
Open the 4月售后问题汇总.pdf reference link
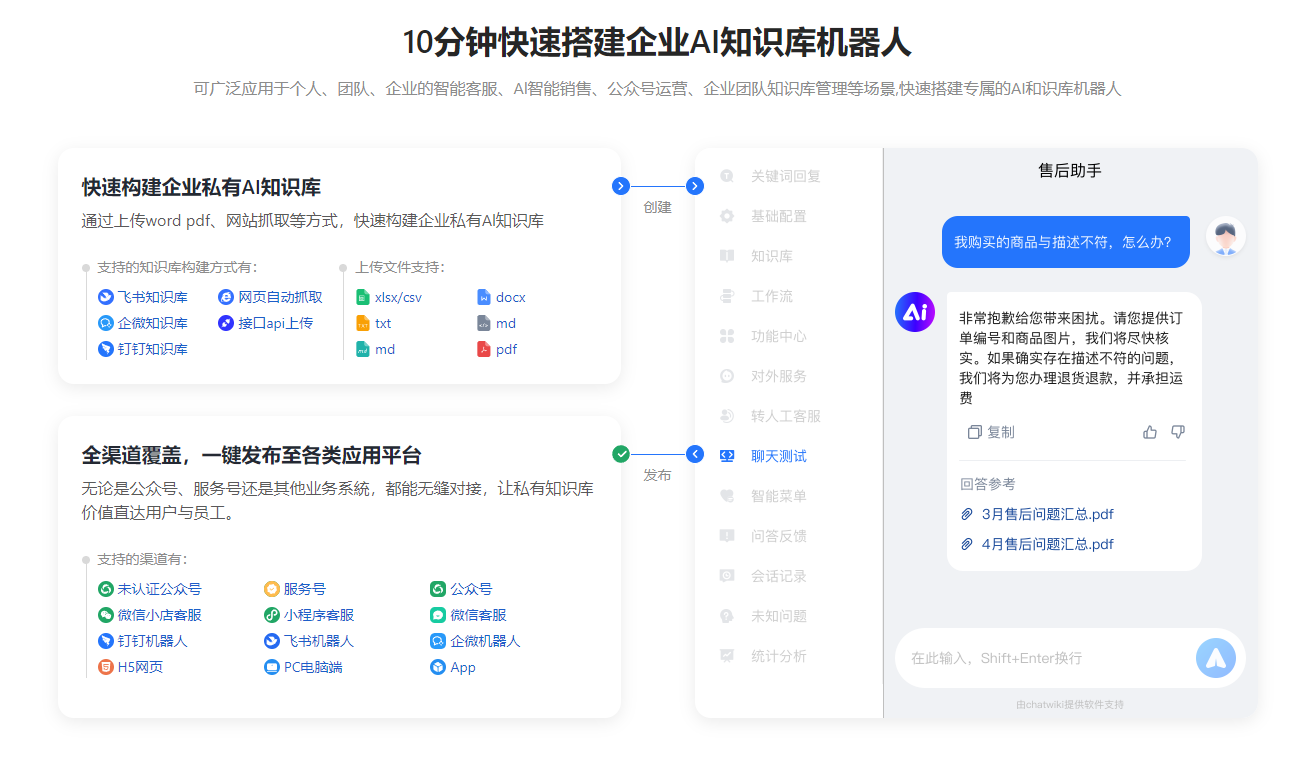[x=1047, y=544]
